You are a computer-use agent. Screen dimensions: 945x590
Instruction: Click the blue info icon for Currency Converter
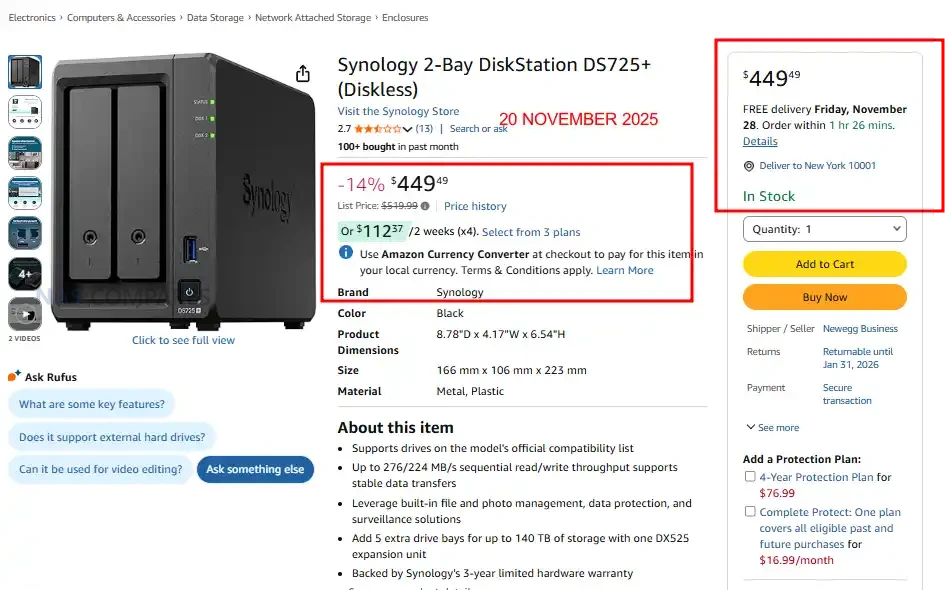(x=346, y=254)
